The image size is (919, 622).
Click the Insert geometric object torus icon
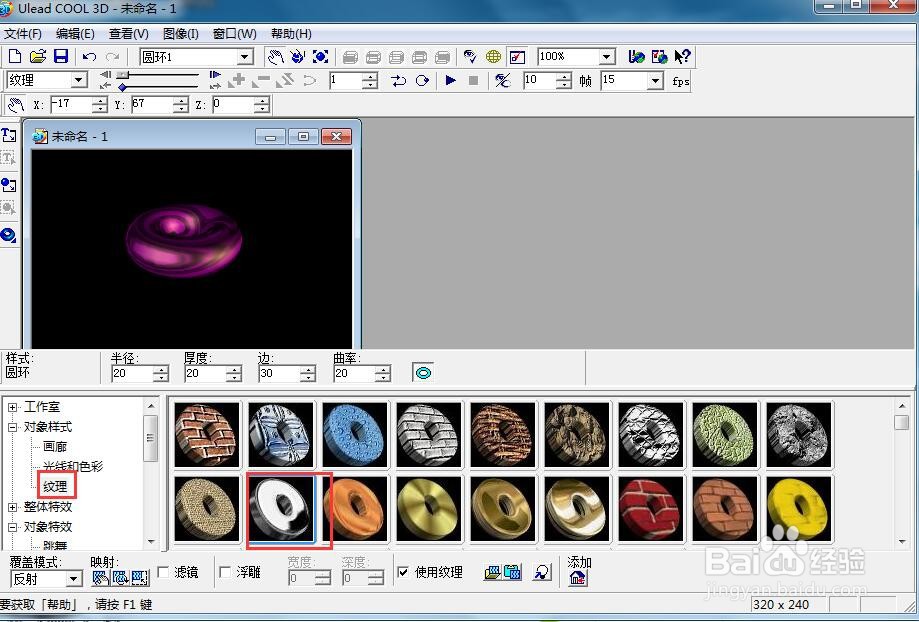8,235
